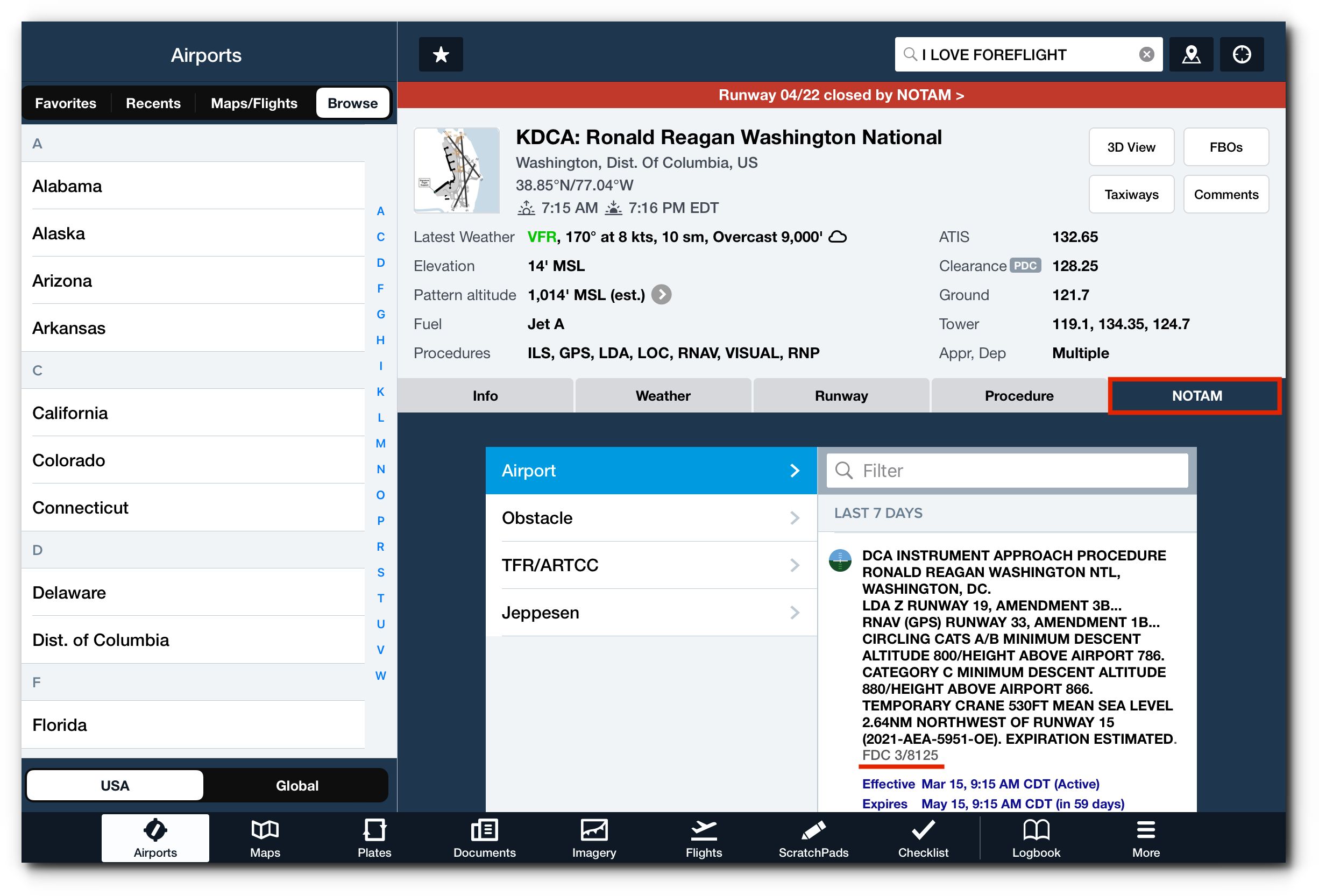Switch to Maps/Flights segment
The width and height of the screenshot is (1319, 896).
coord(254,103)
